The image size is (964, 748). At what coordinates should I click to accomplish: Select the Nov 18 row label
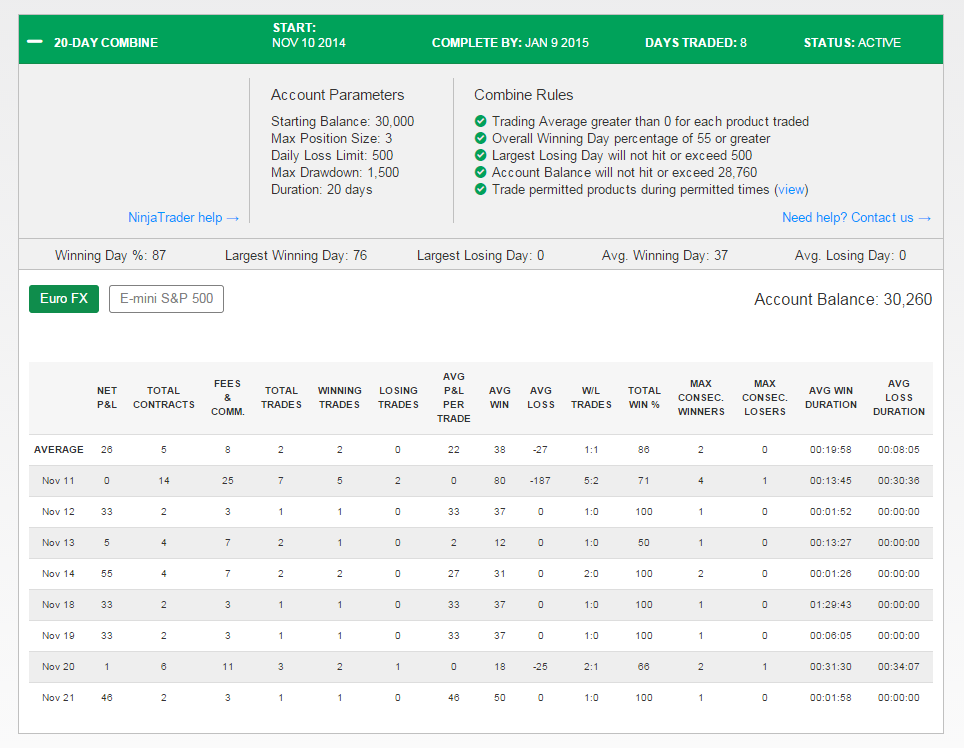tap(58, 605)
